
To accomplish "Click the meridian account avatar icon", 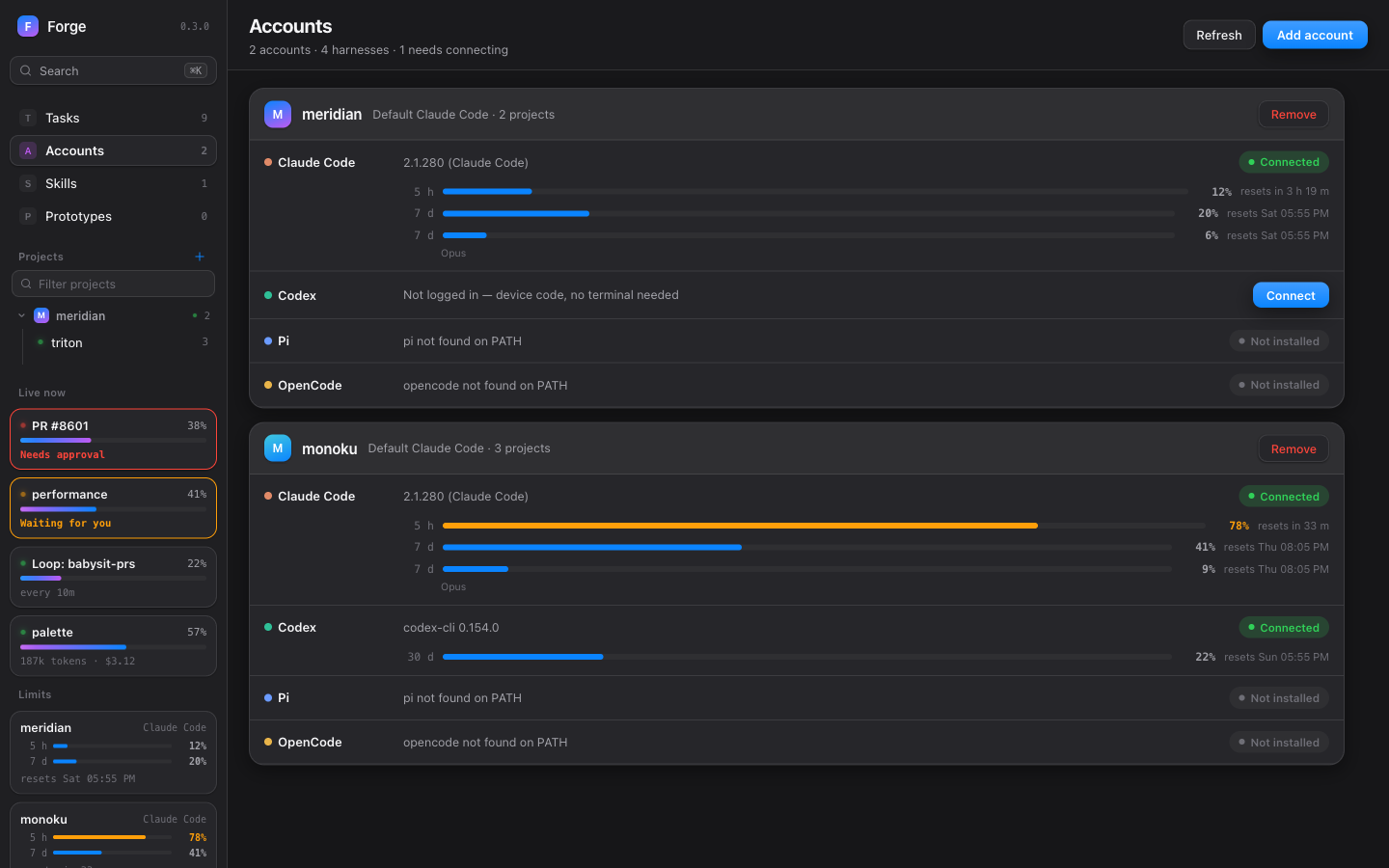I will tap(278, 114).
